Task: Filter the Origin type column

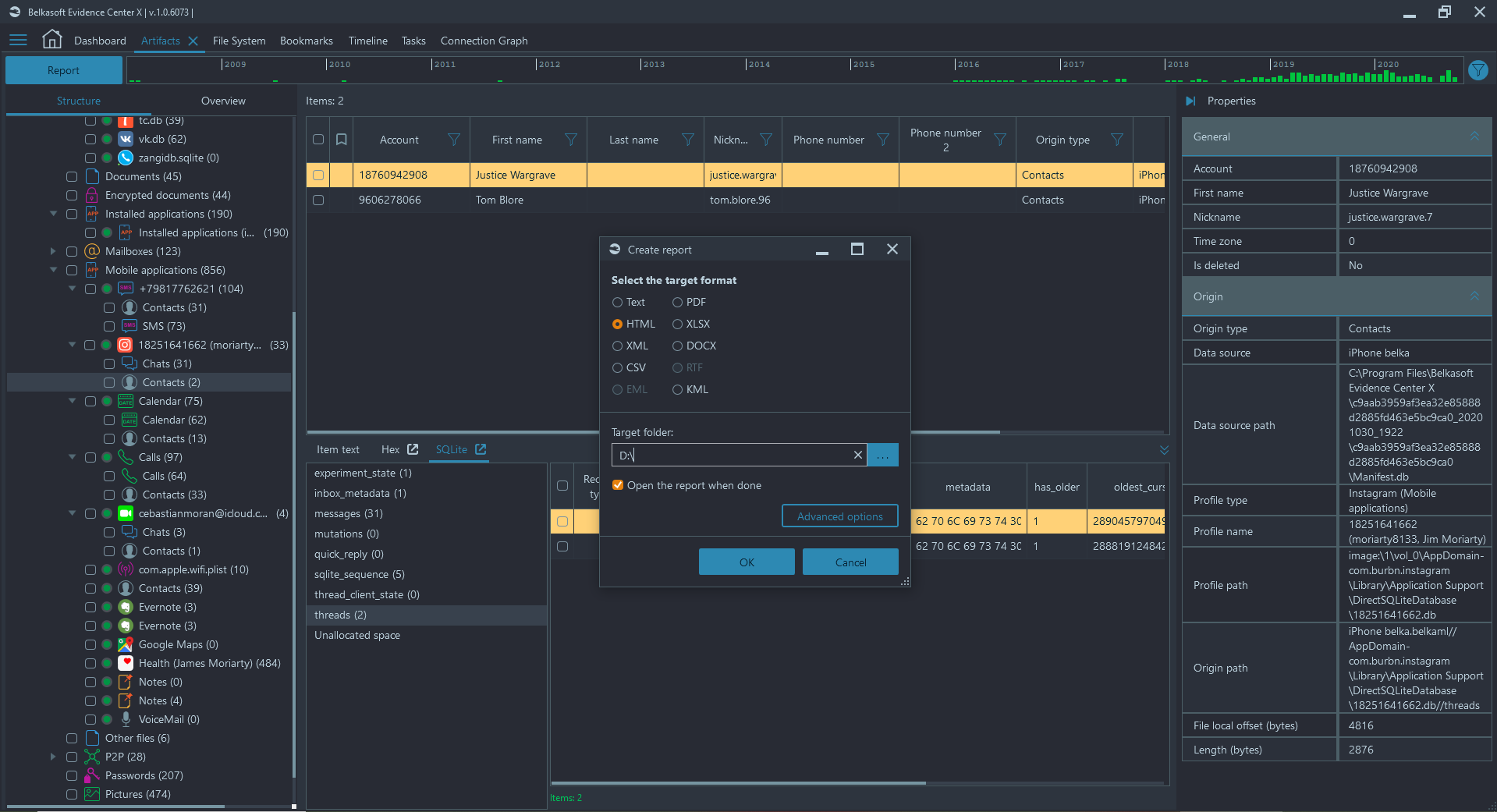Action: coord(1117,140)
